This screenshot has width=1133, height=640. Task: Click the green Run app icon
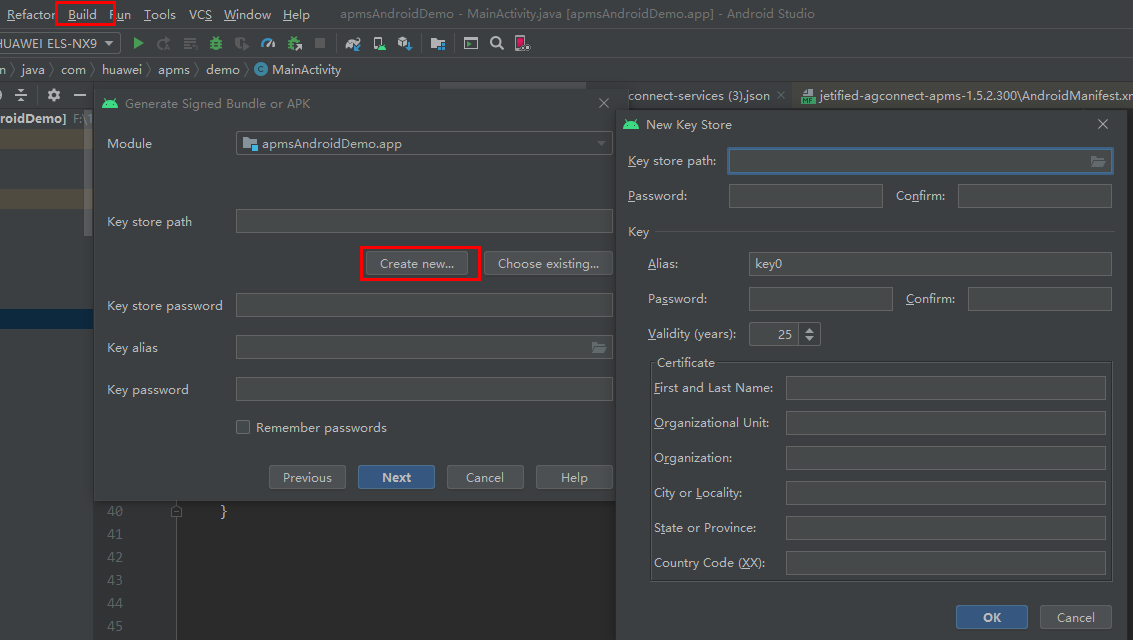tap(139, 43)
